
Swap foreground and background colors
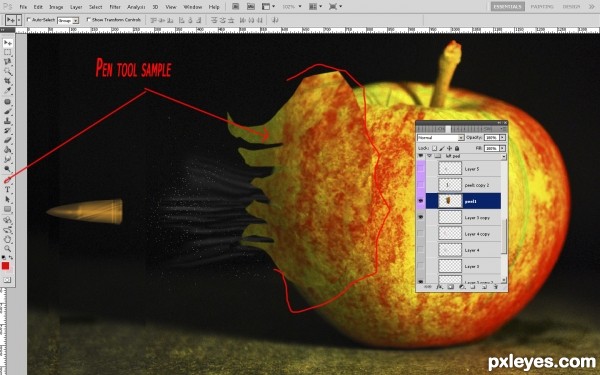pos(11,258)
